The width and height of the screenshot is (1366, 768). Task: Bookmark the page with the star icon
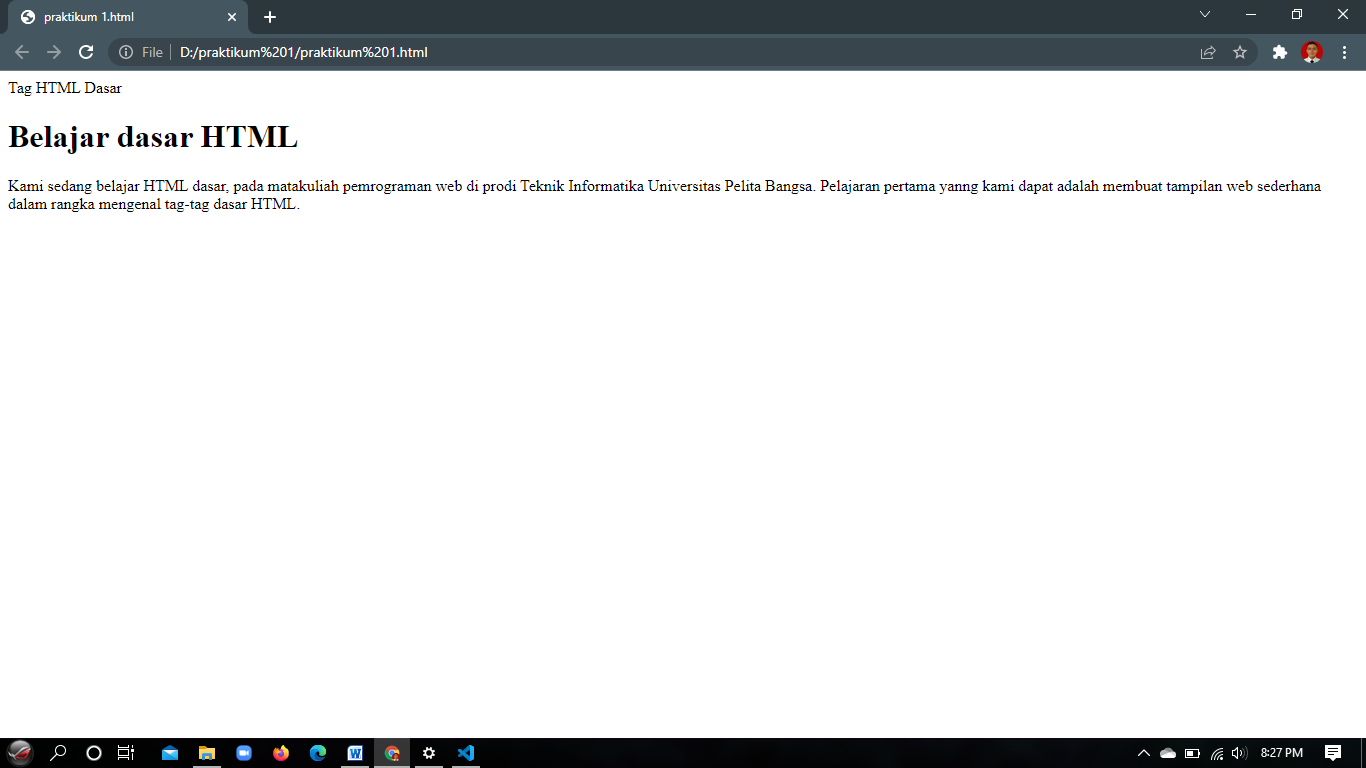(1240, 52)
